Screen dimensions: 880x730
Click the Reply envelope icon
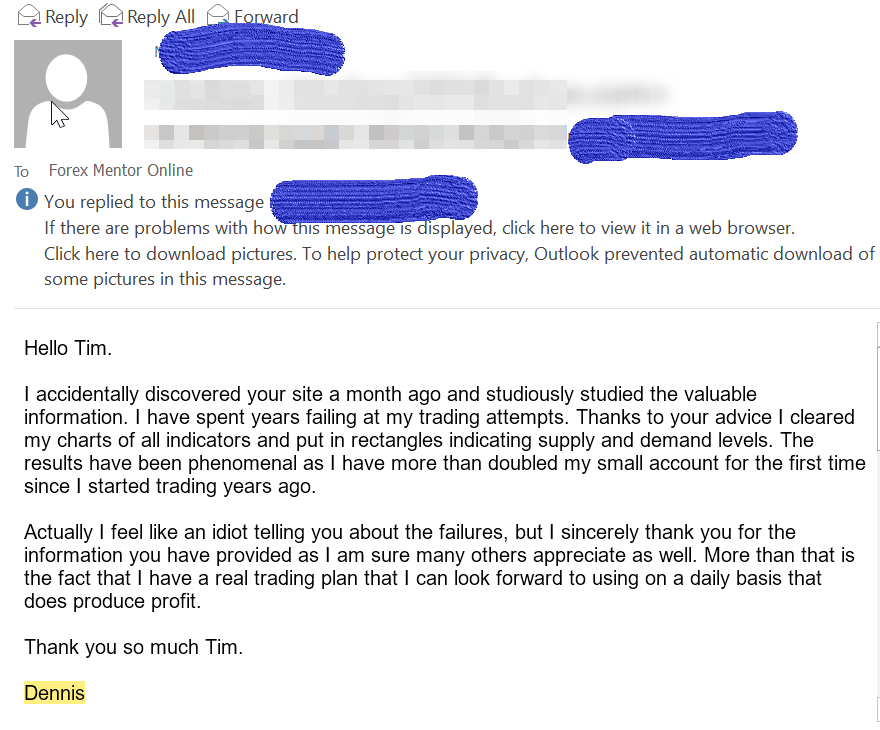29,16
